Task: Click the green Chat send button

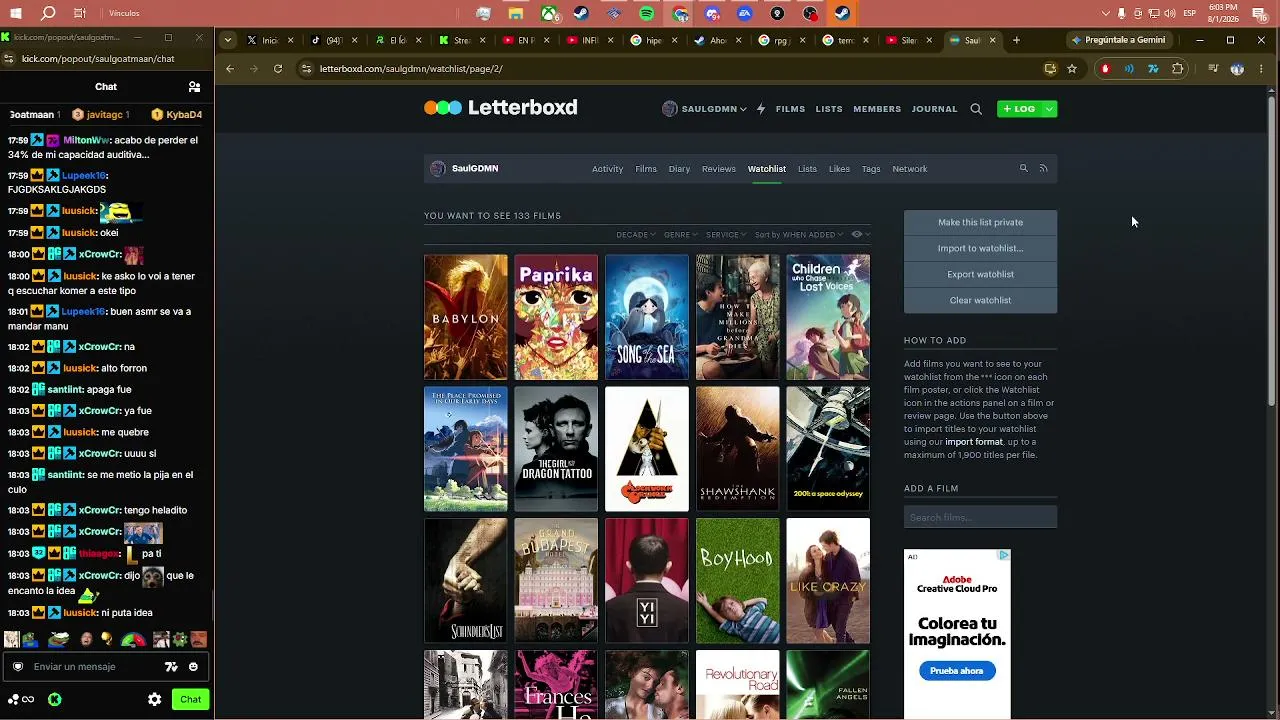Action: click(190, 700)
